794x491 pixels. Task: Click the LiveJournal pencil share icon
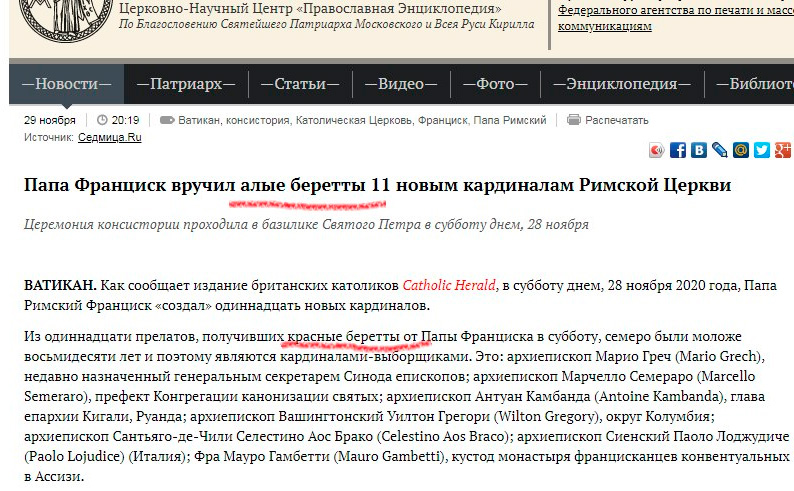(720, 151)
